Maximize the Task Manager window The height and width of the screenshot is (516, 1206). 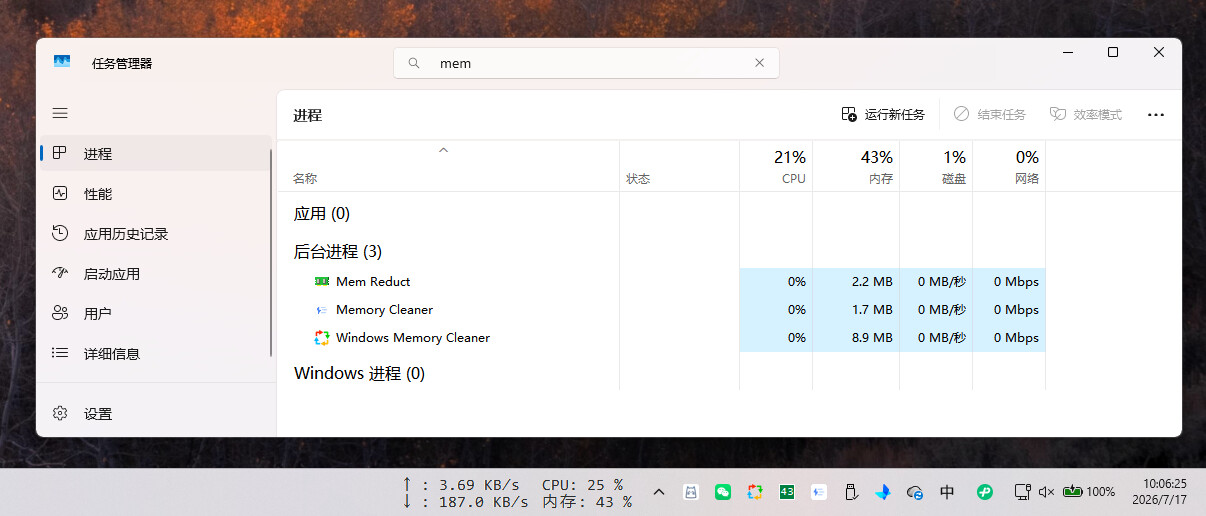tap(1113, 52)
